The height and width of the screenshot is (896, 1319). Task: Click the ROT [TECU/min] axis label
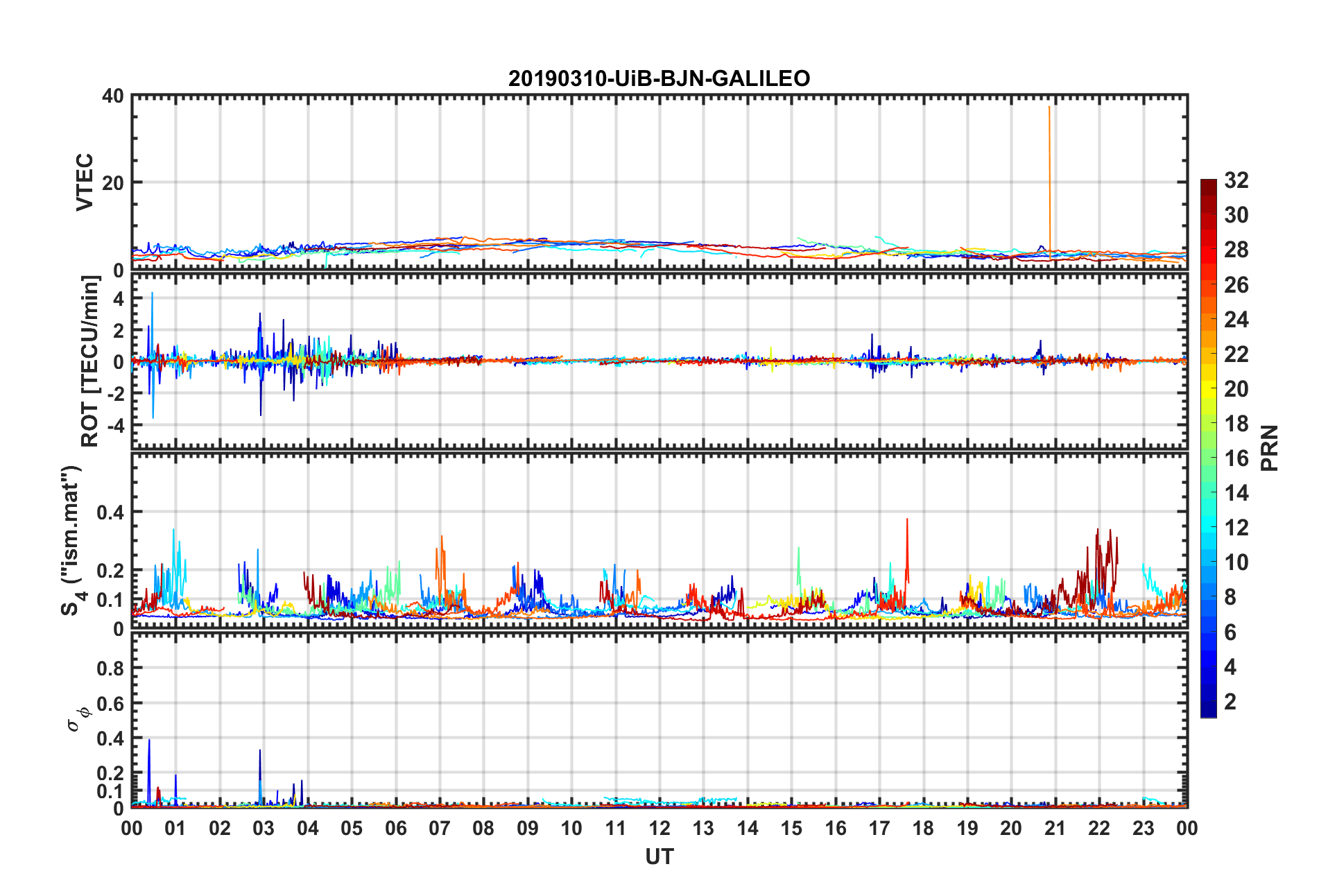90,361
